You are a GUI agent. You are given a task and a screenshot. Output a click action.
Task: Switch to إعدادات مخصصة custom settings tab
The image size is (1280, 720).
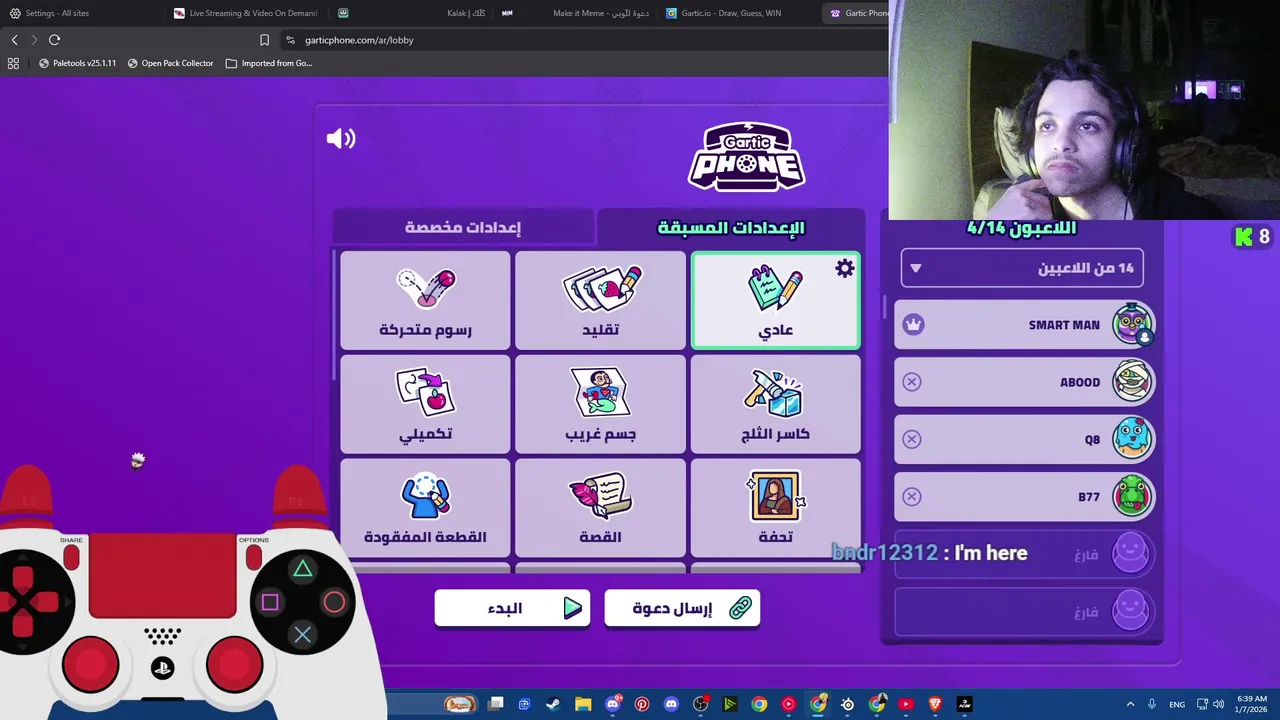[x=463, y=227]
